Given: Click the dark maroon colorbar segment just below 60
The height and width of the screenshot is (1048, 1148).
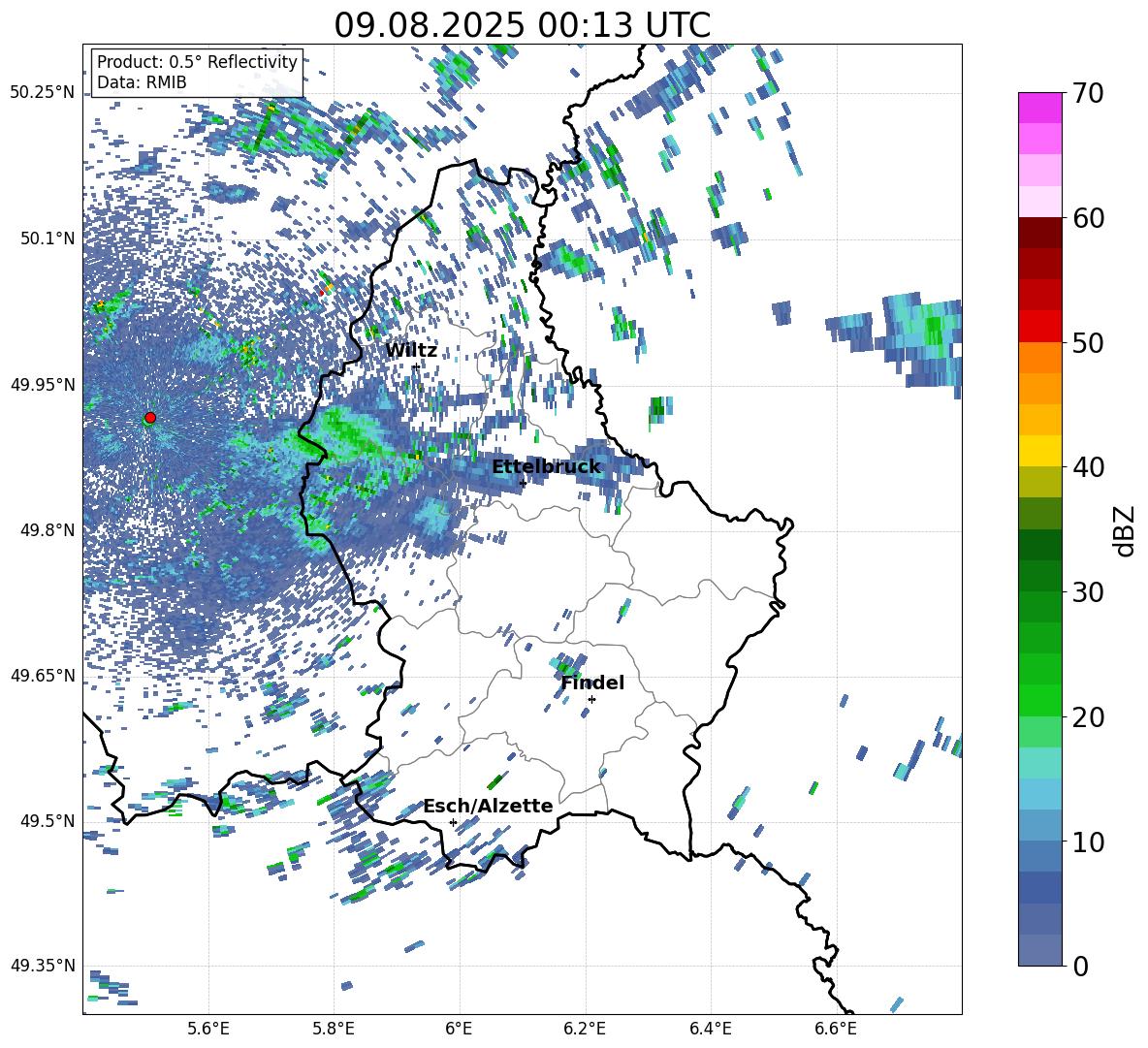Looking at the screenshot, I should click(x=1039, y=233).
